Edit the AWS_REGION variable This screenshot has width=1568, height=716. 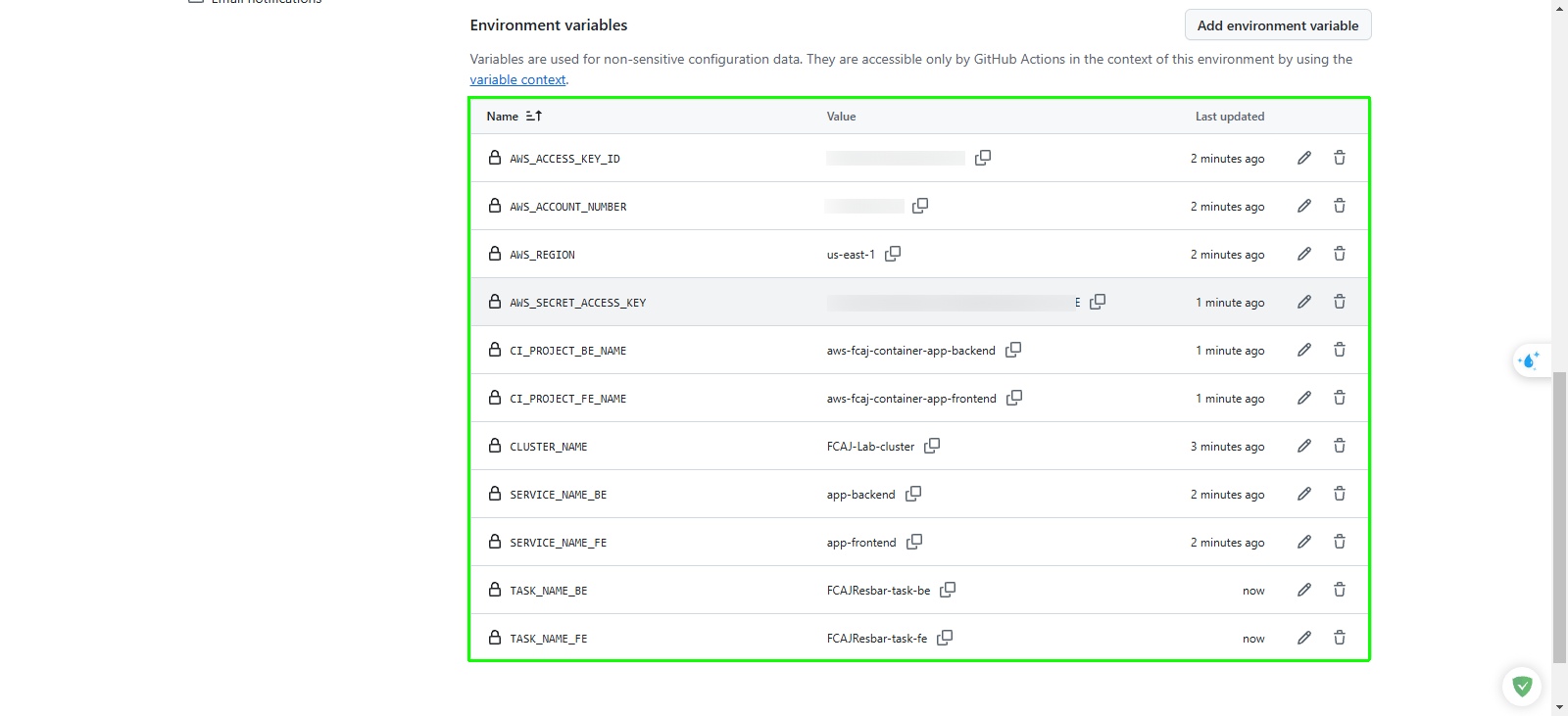click(x=1304, y=254)
